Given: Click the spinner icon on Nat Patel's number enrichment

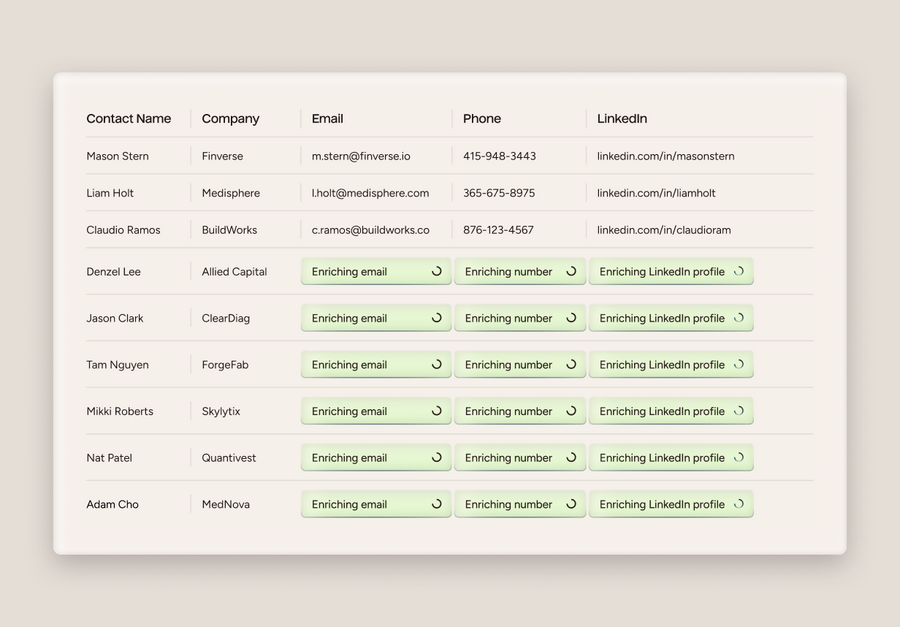Looking at the screenshot, I should (572, 457).
